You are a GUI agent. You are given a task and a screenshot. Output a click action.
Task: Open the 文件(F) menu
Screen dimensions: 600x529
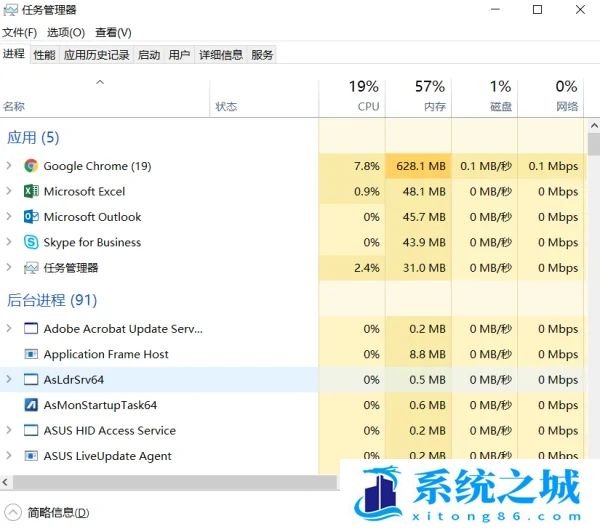pyautogui.click(x=20, y=33)
